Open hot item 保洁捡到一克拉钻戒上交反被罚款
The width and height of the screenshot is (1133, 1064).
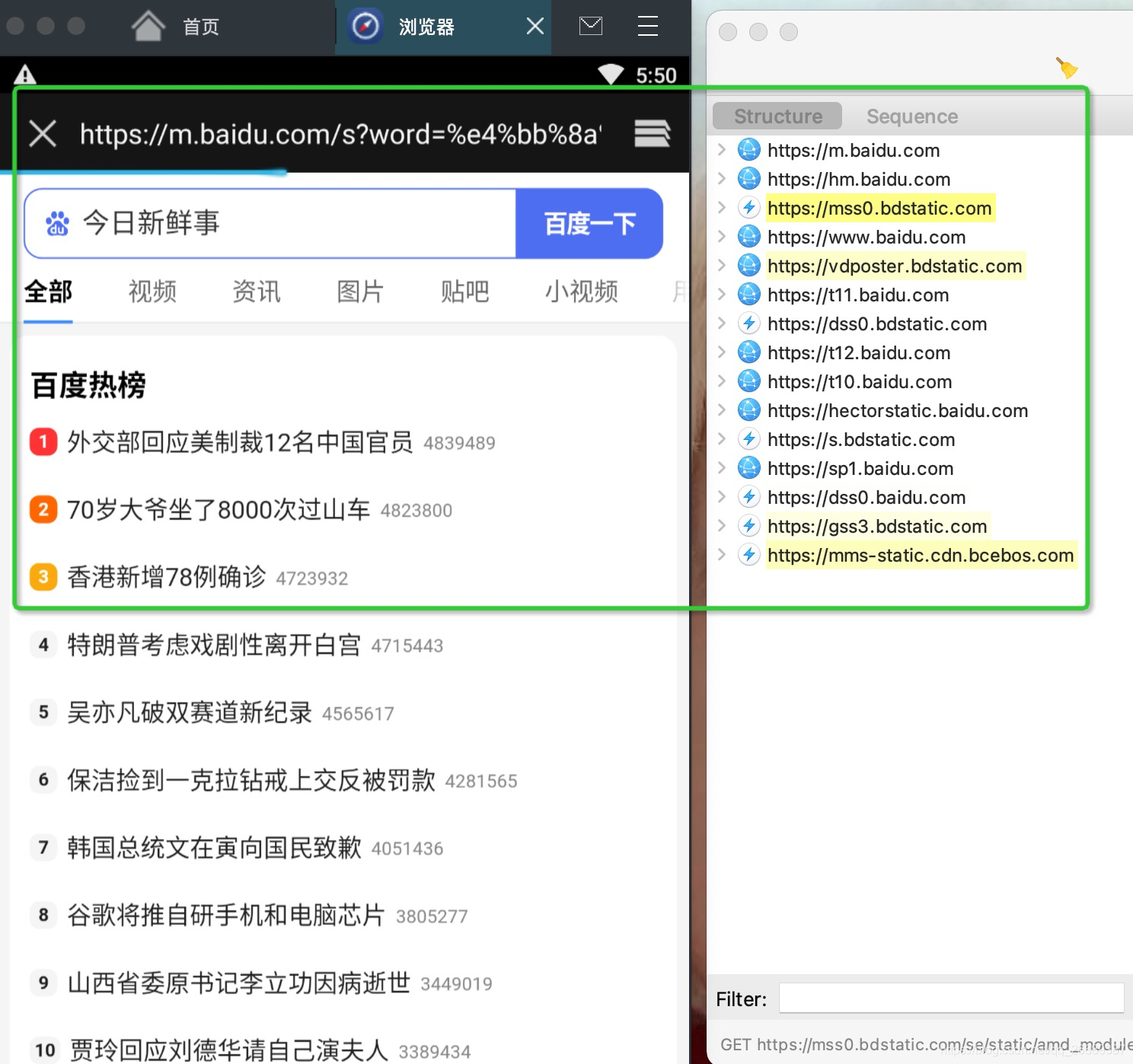pyautogui.click(x=251, y=780)
